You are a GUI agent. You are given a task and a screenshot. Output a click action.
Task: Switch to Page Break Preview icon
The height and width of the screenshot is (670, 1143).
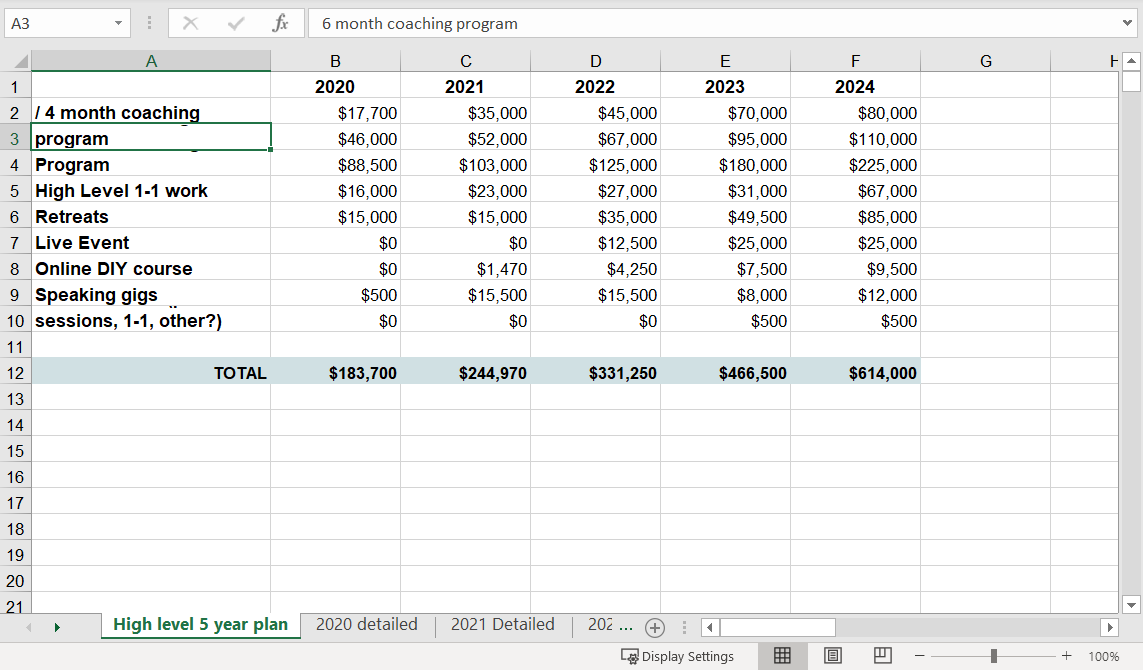[x=882, y=656]
